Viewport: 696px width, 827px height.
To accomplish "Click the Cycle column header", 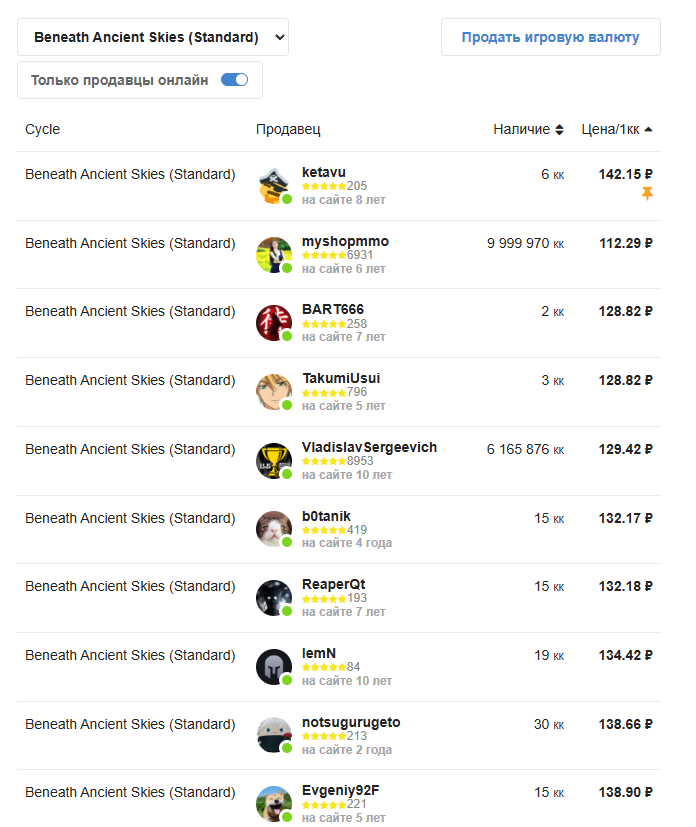I will tap(43, 129).
